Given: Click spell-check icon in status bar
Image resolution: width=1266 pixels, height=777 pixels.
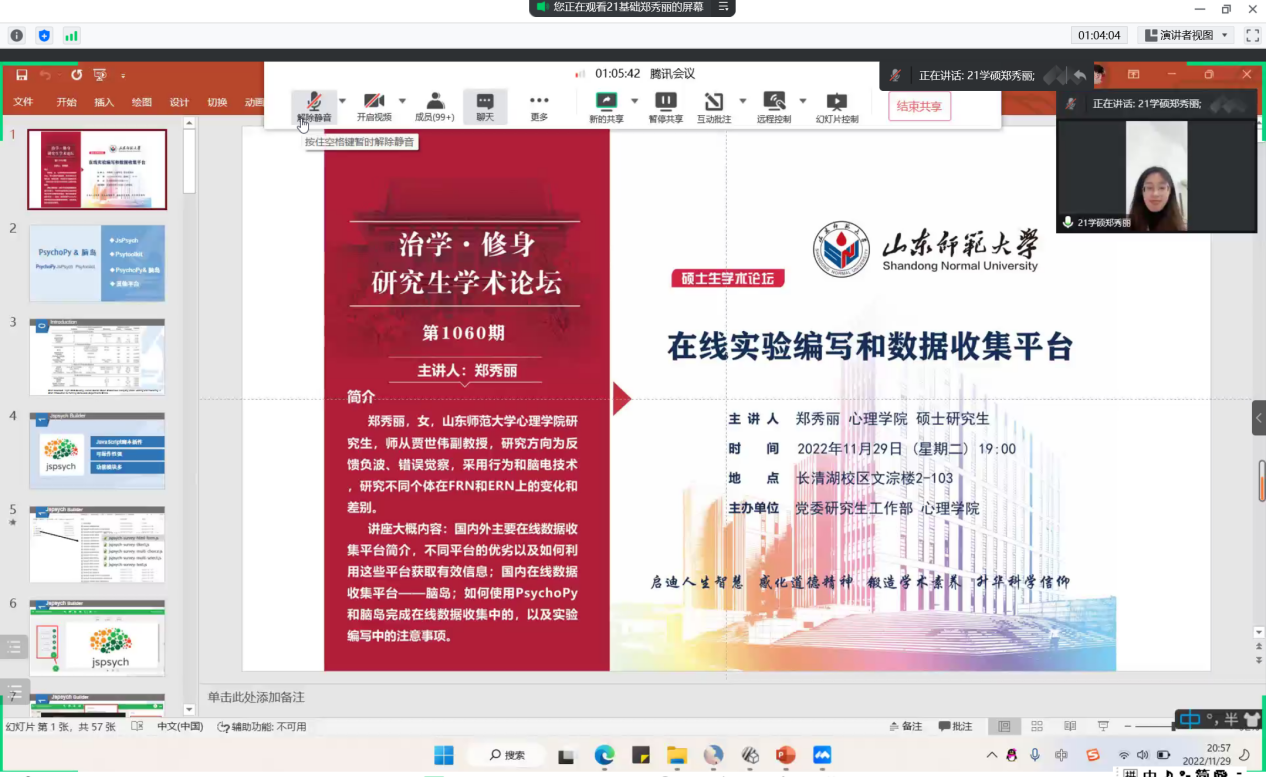Looking at the screenshot, I should (136, 727).
